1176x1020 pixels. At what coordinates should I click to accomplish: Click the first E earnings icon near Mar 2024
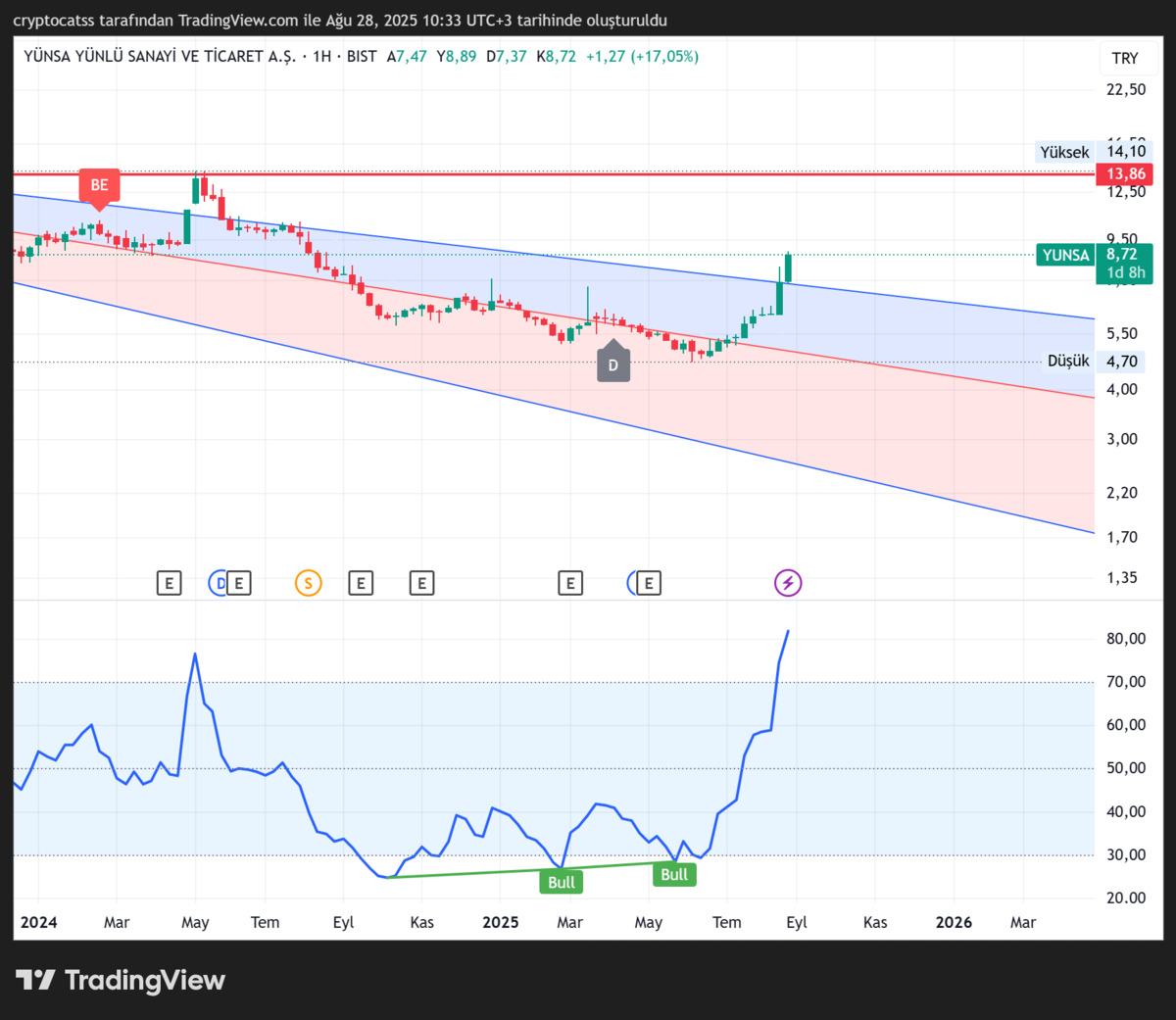click(169, 584)
